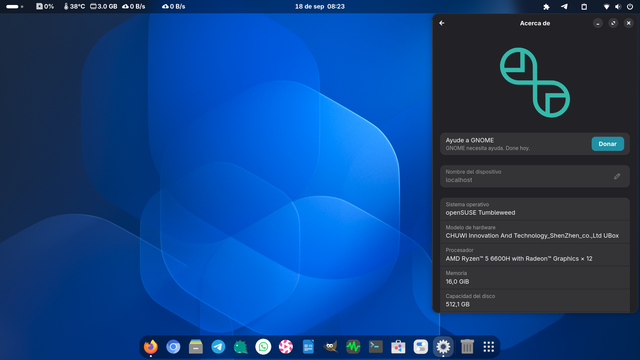Screen dimensions: 640x360
Task: Edit device name with the pencil icon
Action: [x=617, y=176]
